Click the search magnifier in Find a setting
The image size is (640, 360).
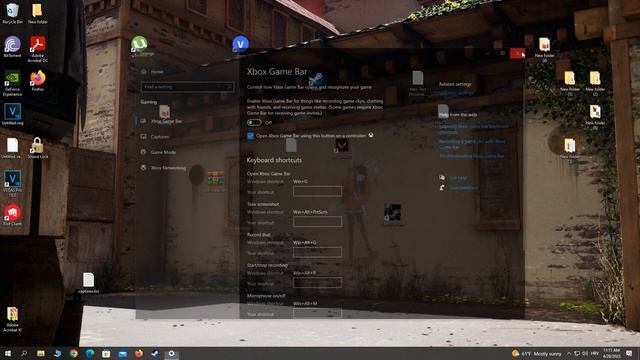228,87
